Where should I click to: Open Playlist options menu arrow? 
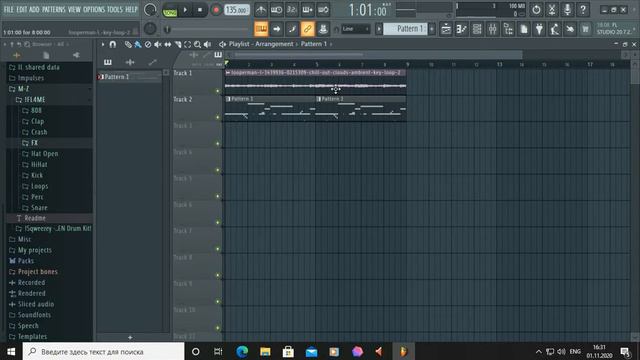coord(103,44)
